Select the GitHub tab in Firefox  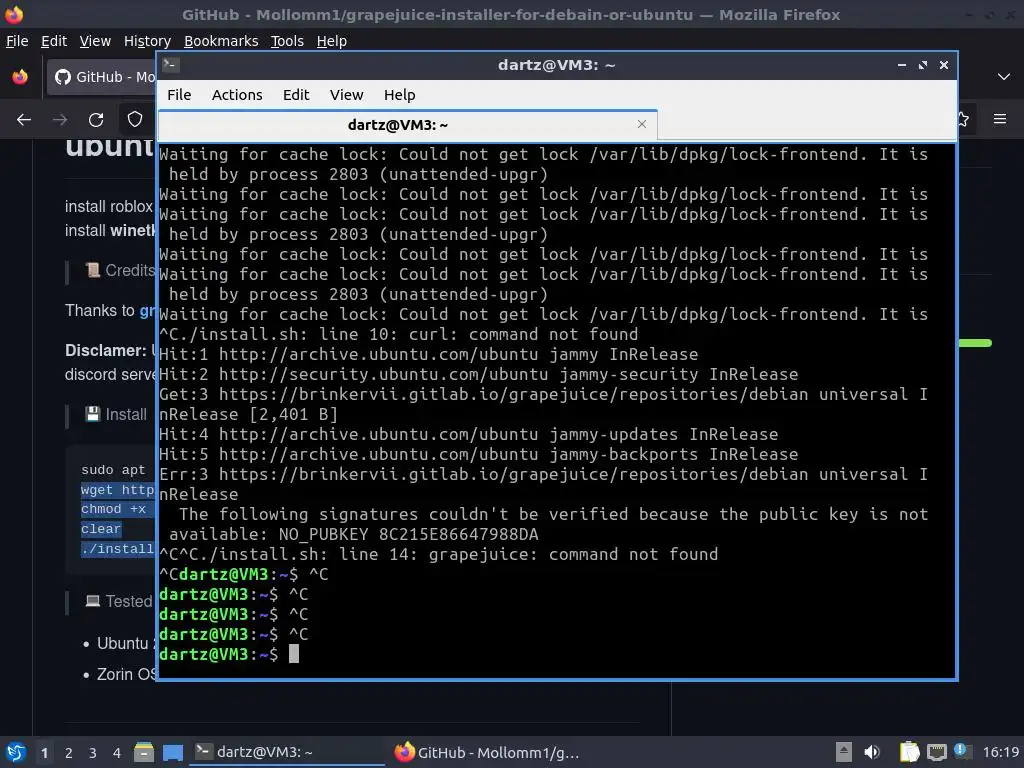click(x=102, y=77)
